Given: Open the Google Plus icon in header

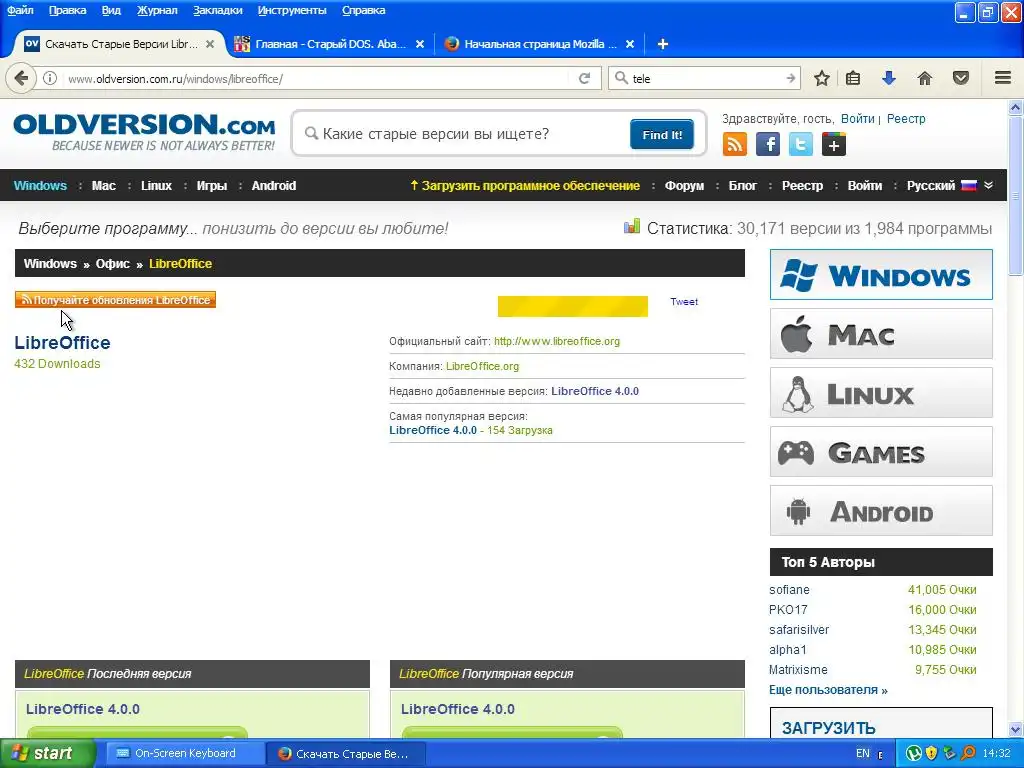Looking at the screenshot, I should click(833, 144).
